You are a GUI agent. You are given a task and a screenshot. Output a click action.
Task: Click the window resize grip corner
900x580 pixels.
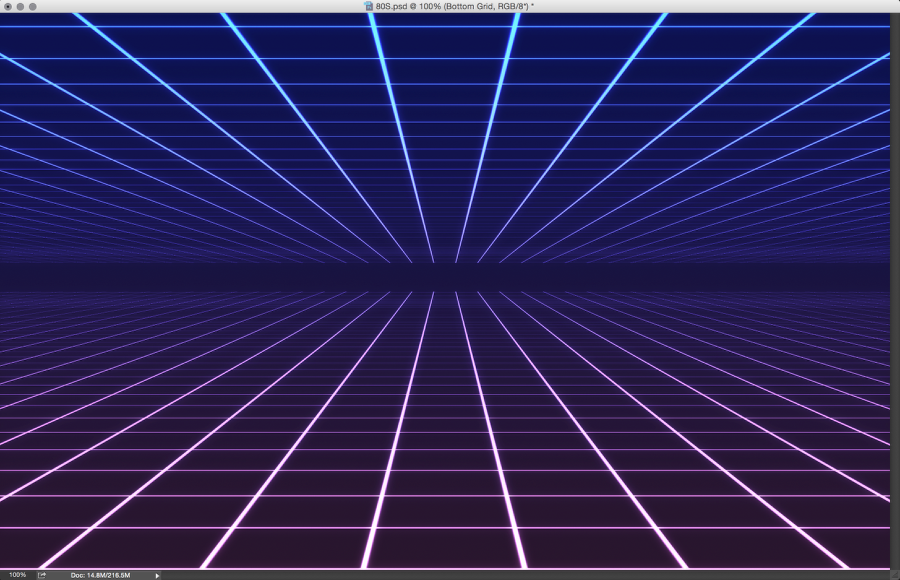tap(895, 575)
